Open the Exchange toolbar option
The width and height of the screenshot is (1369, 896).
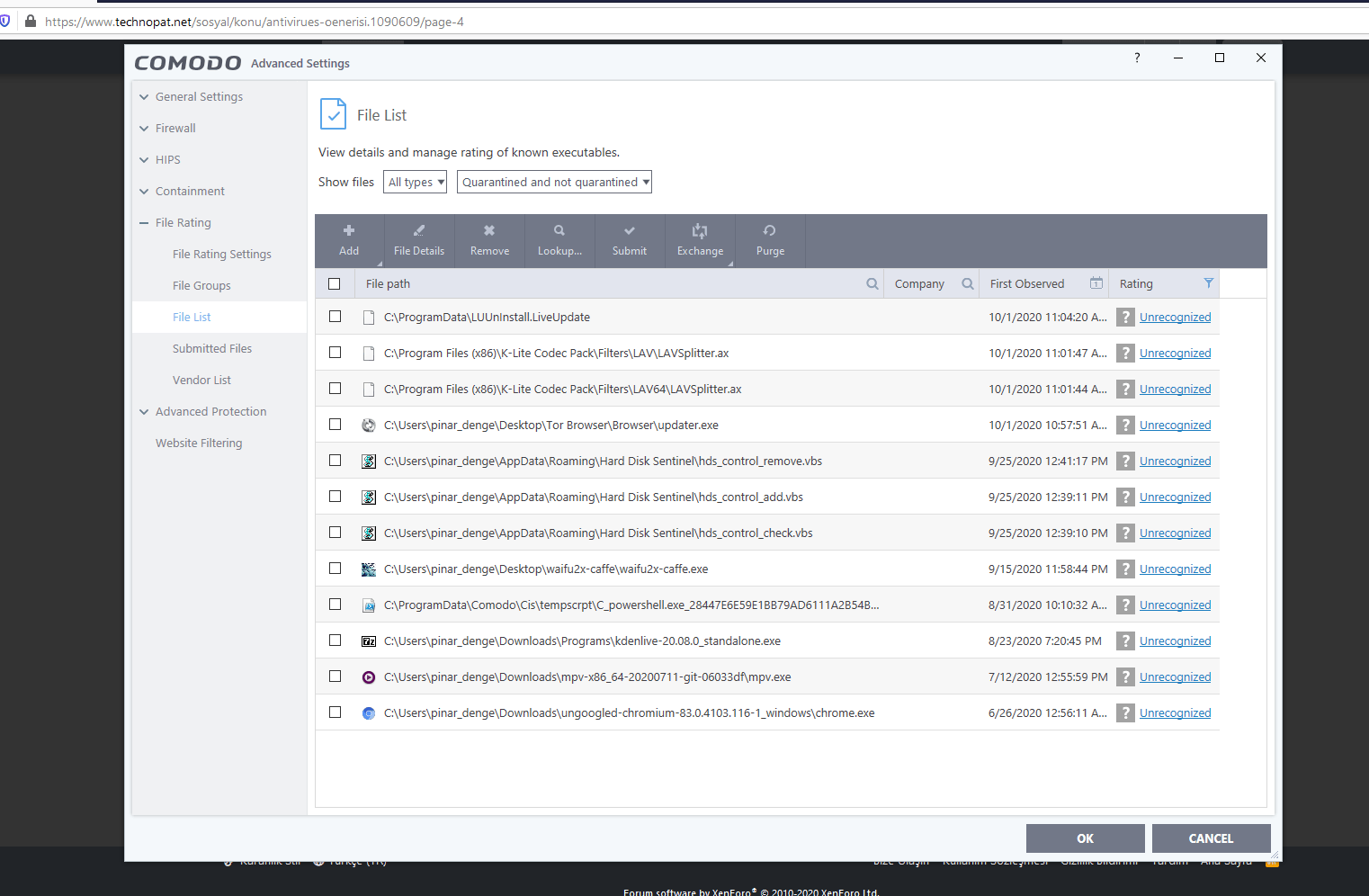(x=700, y=241)
